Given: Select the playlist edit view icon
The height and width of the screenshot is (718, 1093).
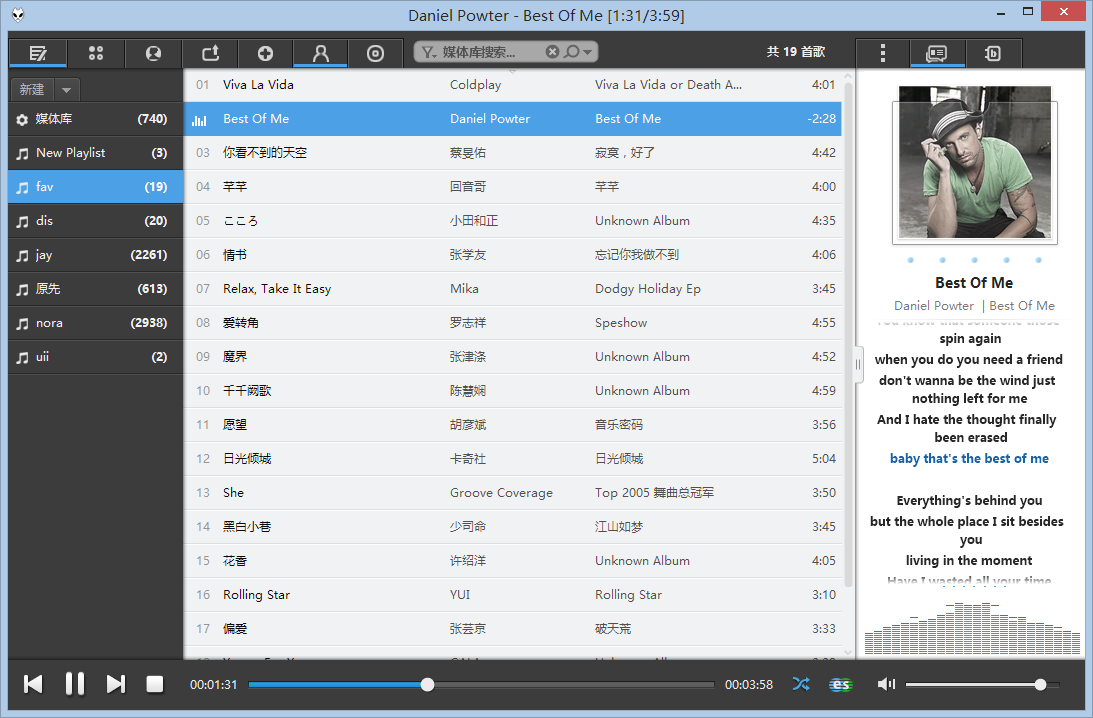Looking at the screenshot, I should 37,53.
